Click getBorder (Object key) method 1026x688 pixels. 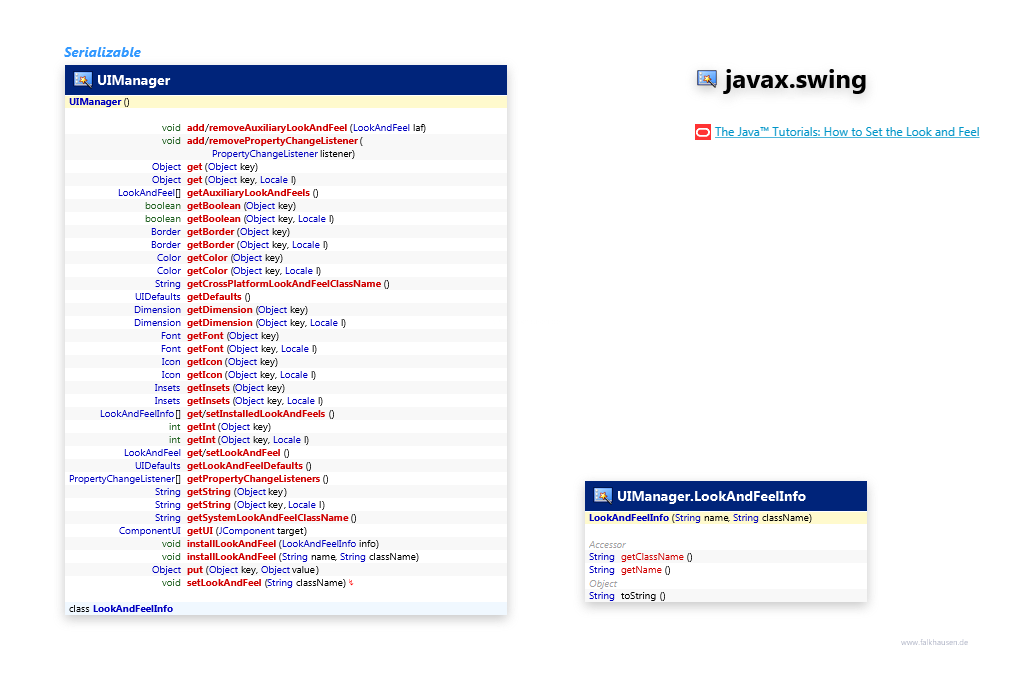(238, 232)
